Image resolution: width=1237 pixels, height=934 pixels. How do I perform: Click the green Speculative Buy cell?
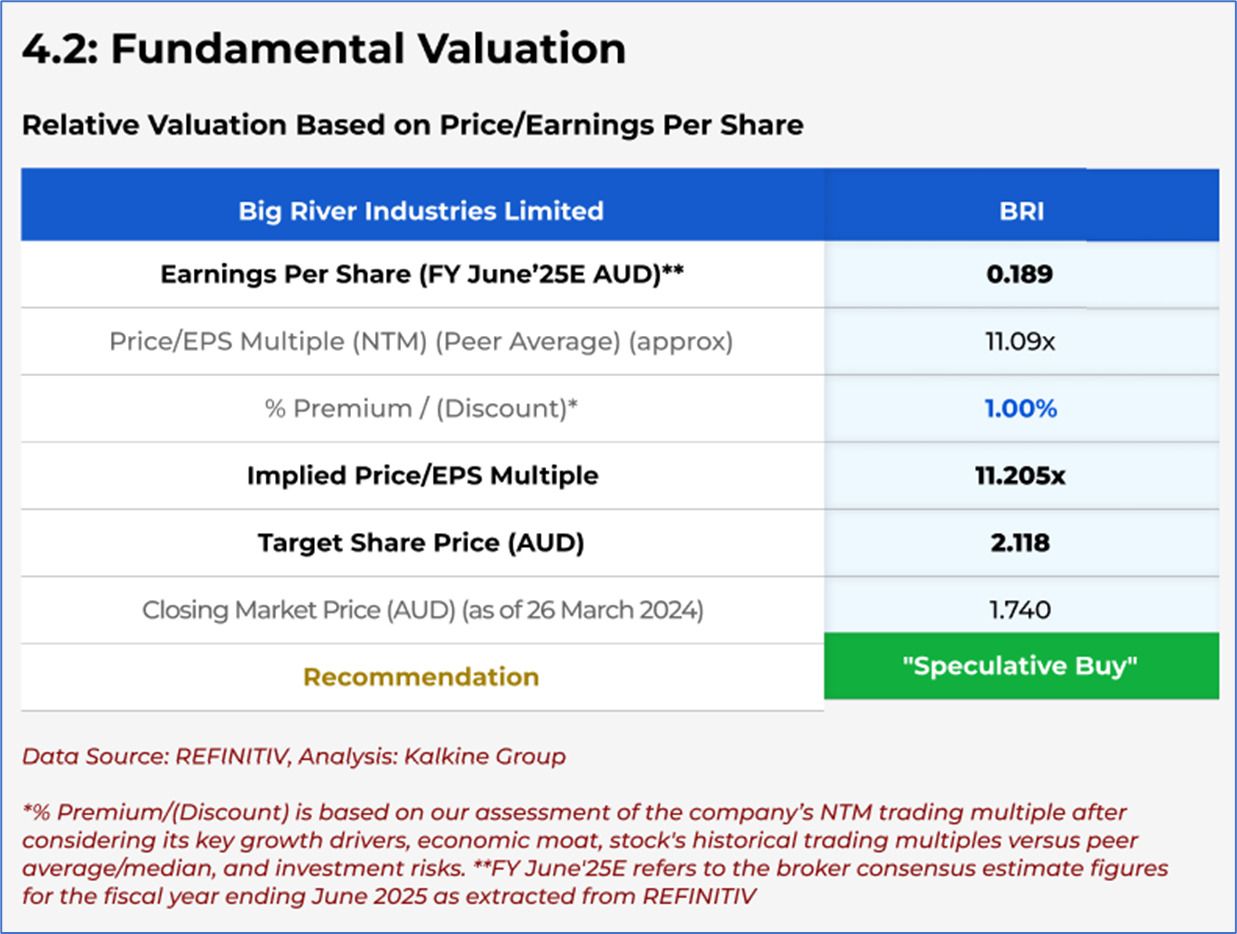(x=1021, y=666)
